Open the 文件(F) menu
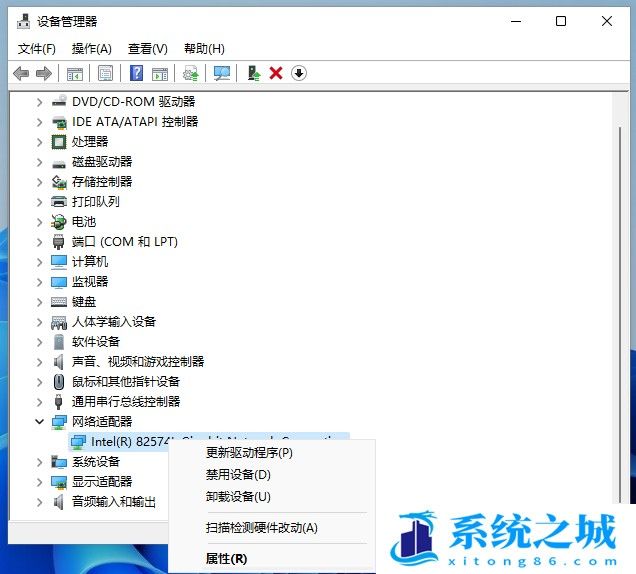This screenshot has height=574, width=636. click(37, 49)
